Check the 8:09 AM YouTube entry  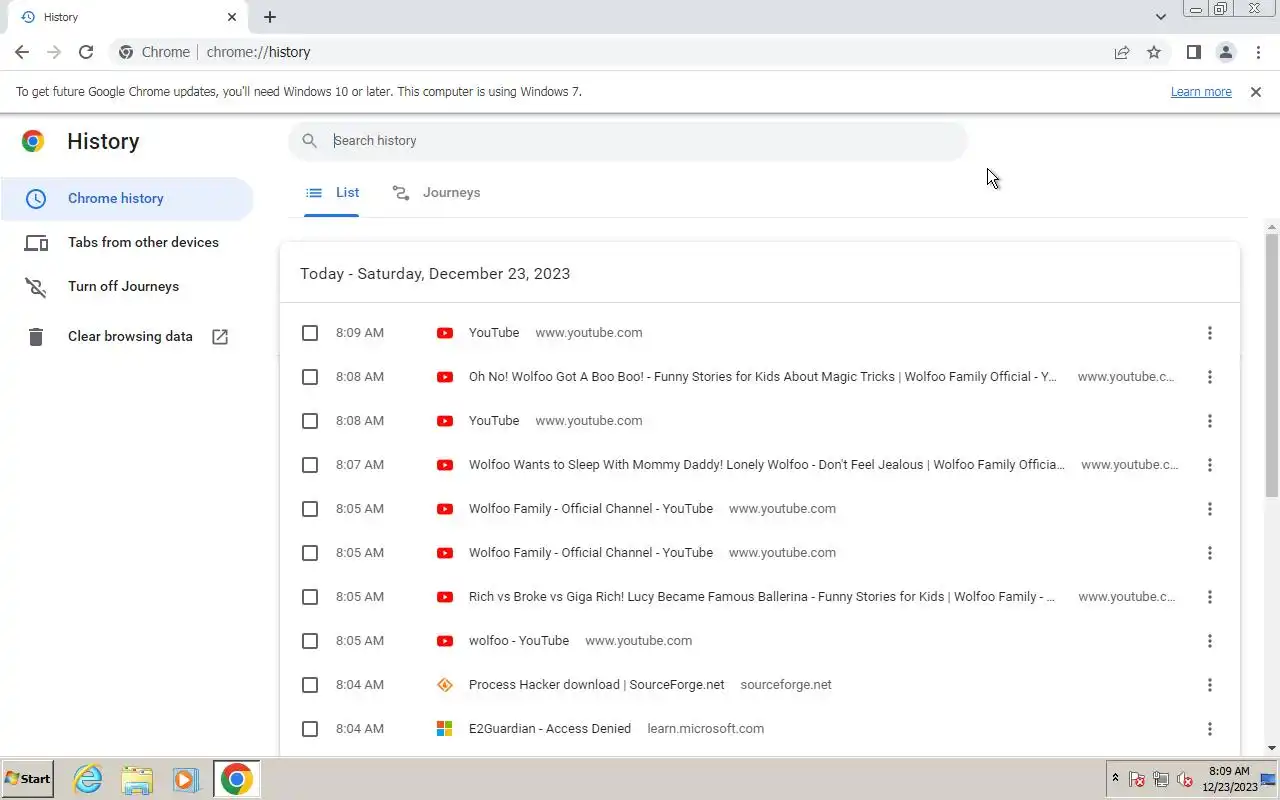[310, 333]
